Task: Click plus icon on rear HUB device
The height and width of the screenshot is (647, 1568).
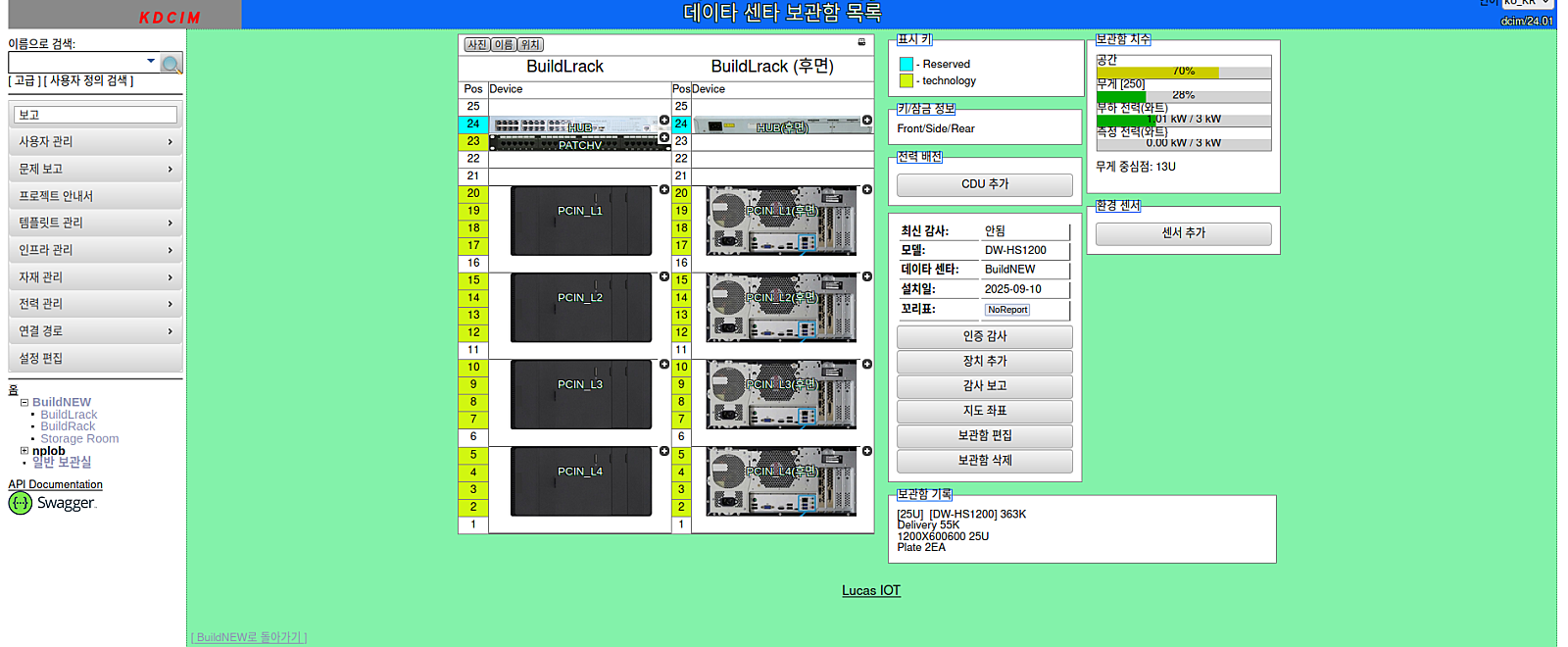Action: [x=867, y=121]
